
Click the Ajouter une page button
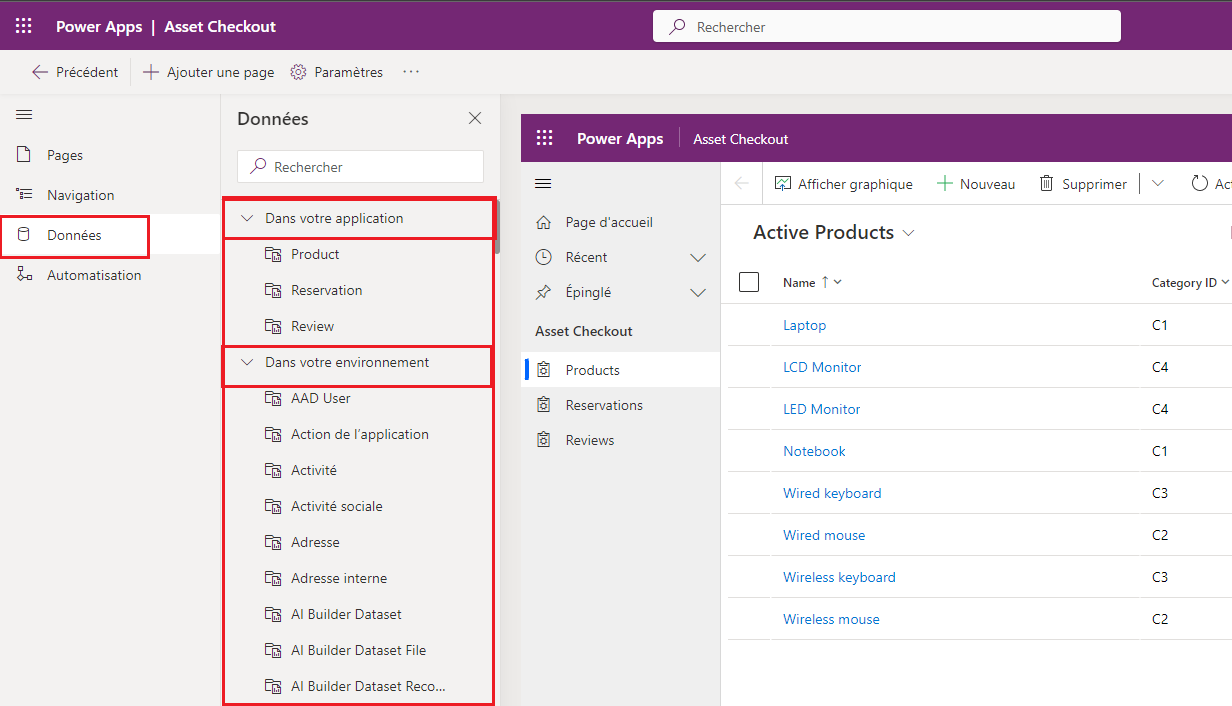click(208, 72)
